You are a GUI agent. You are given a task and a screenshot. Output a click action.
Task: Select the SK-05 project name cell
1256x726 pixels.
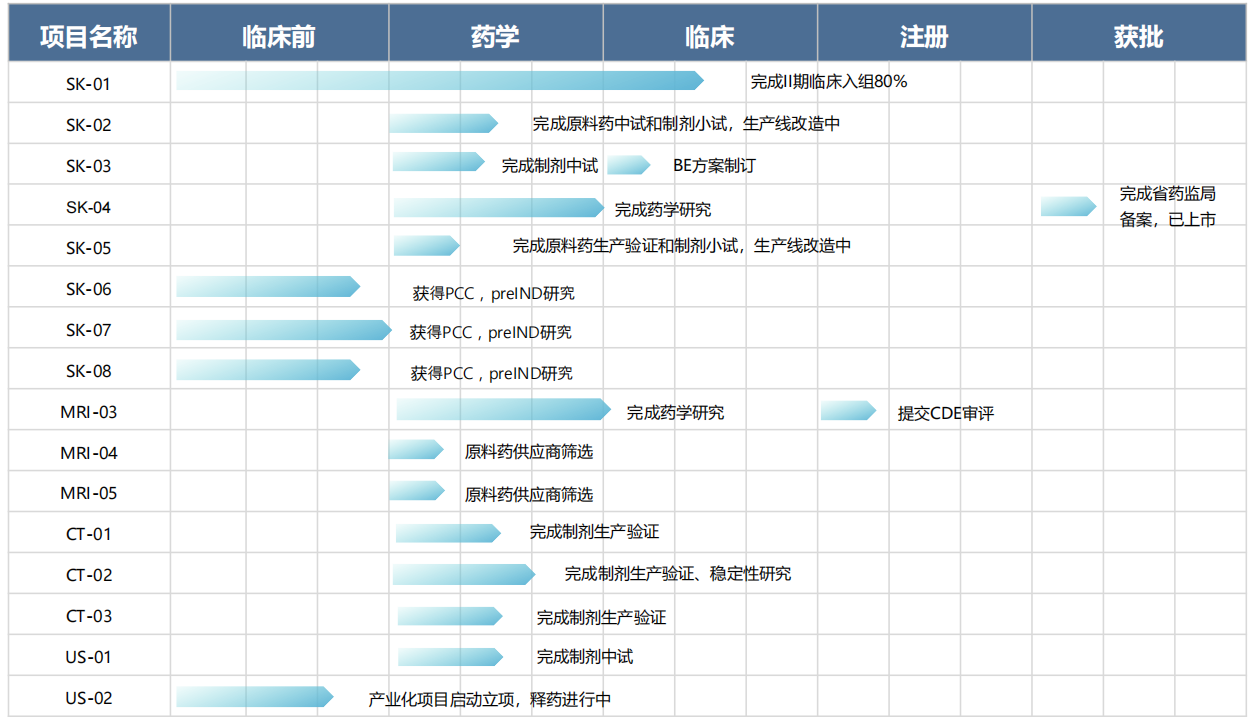click(89, 247)
